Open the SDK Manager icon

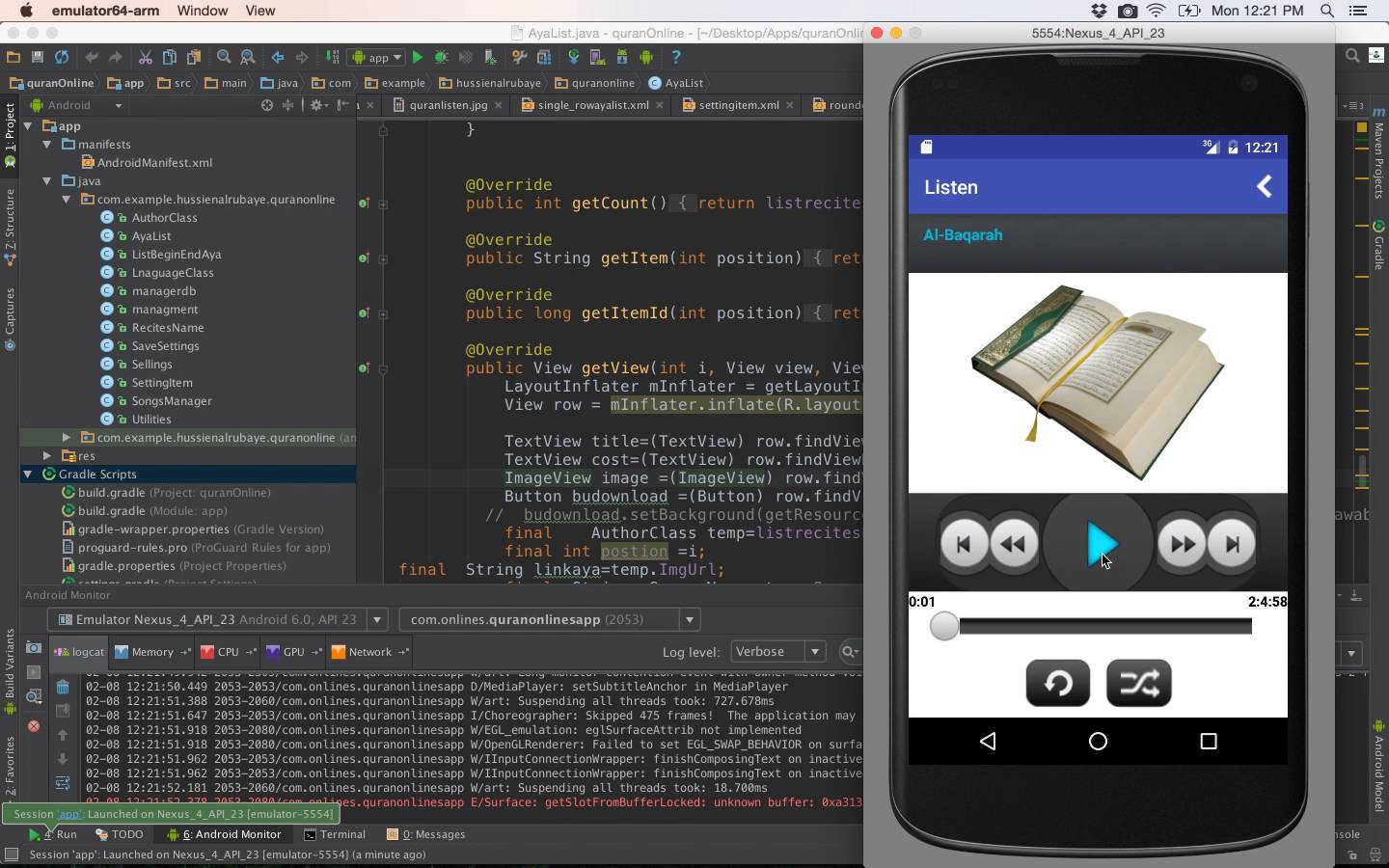click(x=622, y=58)
